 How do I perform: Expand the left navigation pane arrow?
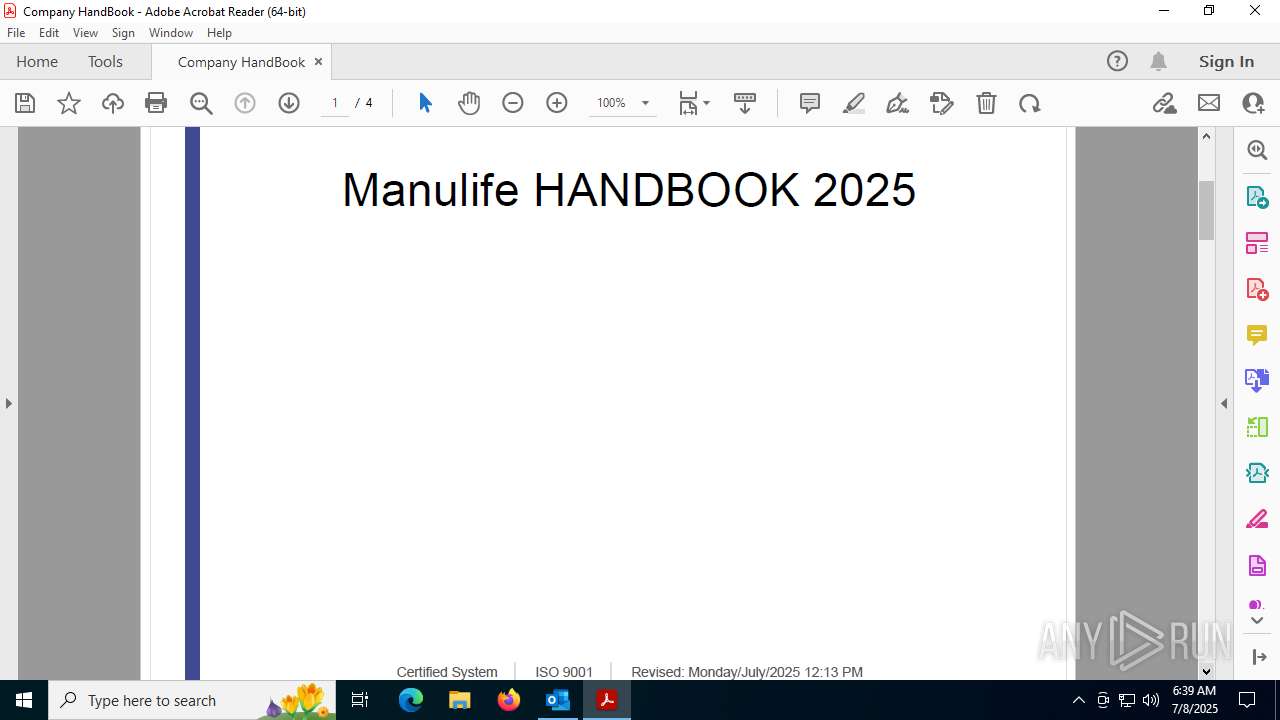(9, 403)
